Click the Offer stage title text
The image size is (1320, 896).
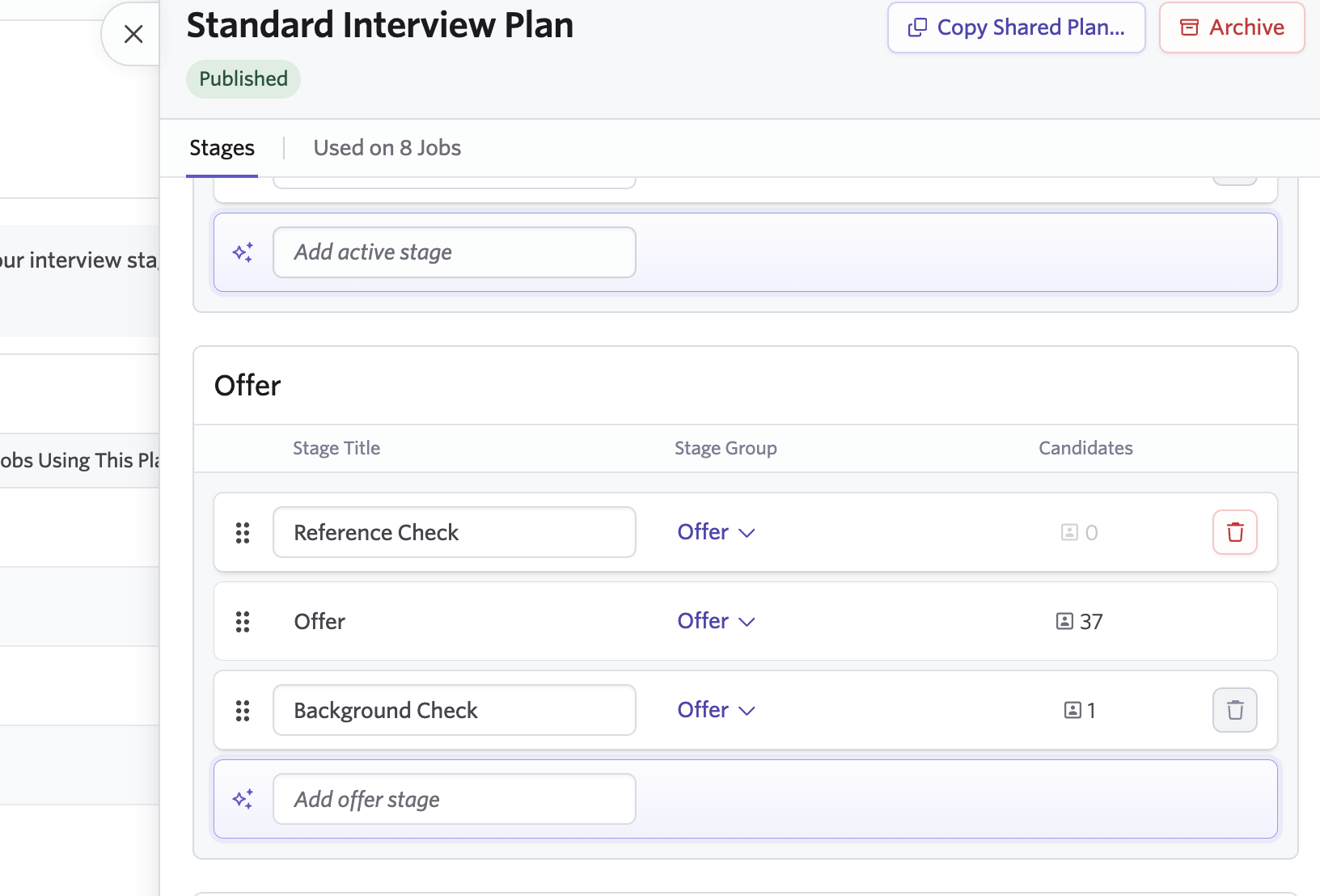[319, 621]
